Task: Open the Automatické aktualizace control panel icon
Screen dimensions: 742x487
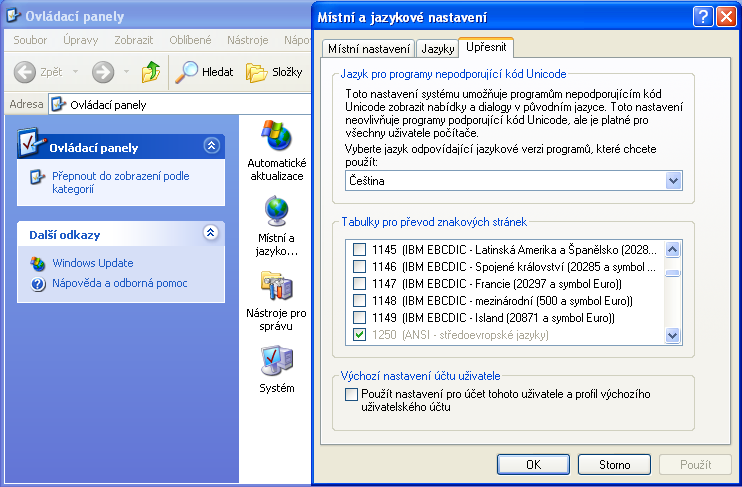Action: (x=277, y=136)
